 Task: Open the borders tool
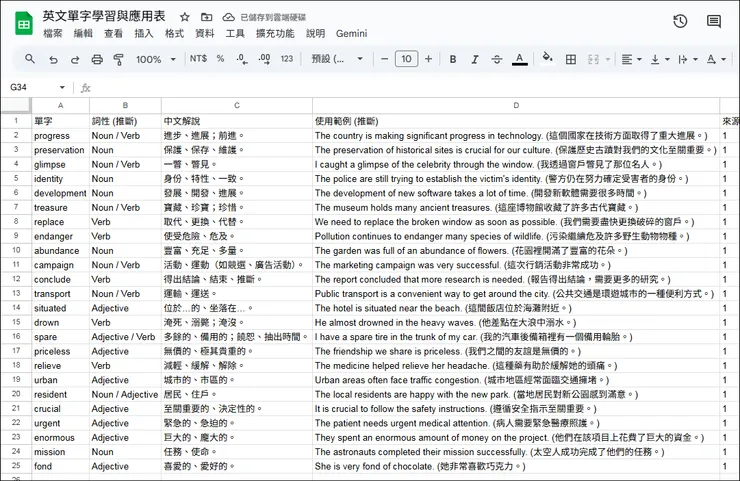click(x=571, y=59)
